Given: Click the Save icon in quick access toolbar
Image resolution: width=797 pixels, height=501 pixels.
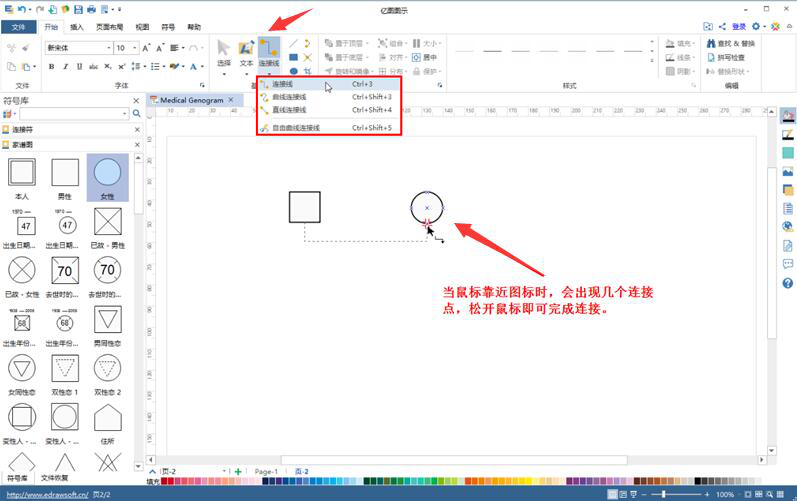Looking at the screenshot, I should click(x=78, y=9).
